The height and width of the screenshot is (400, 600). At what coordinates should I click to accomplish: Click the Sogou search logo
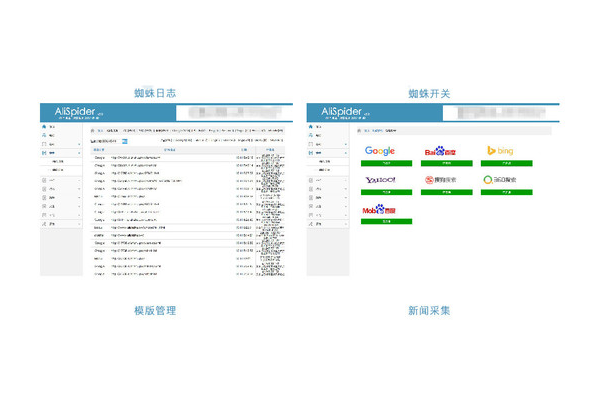tap(439, 180)
